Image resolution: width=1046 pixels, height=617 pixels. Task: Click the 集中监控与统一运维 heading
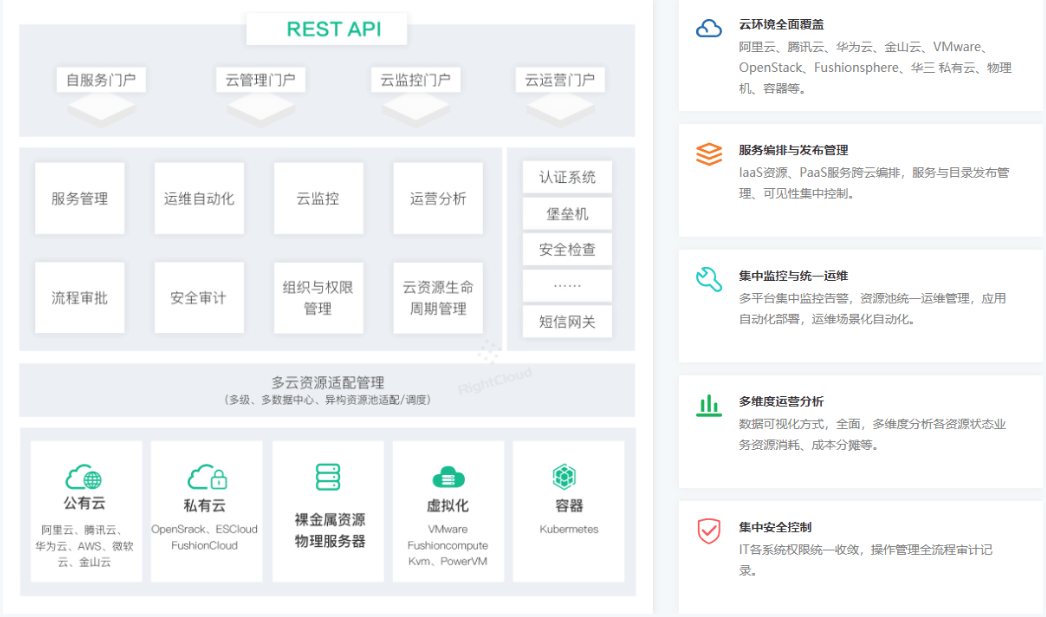point(793,275)
